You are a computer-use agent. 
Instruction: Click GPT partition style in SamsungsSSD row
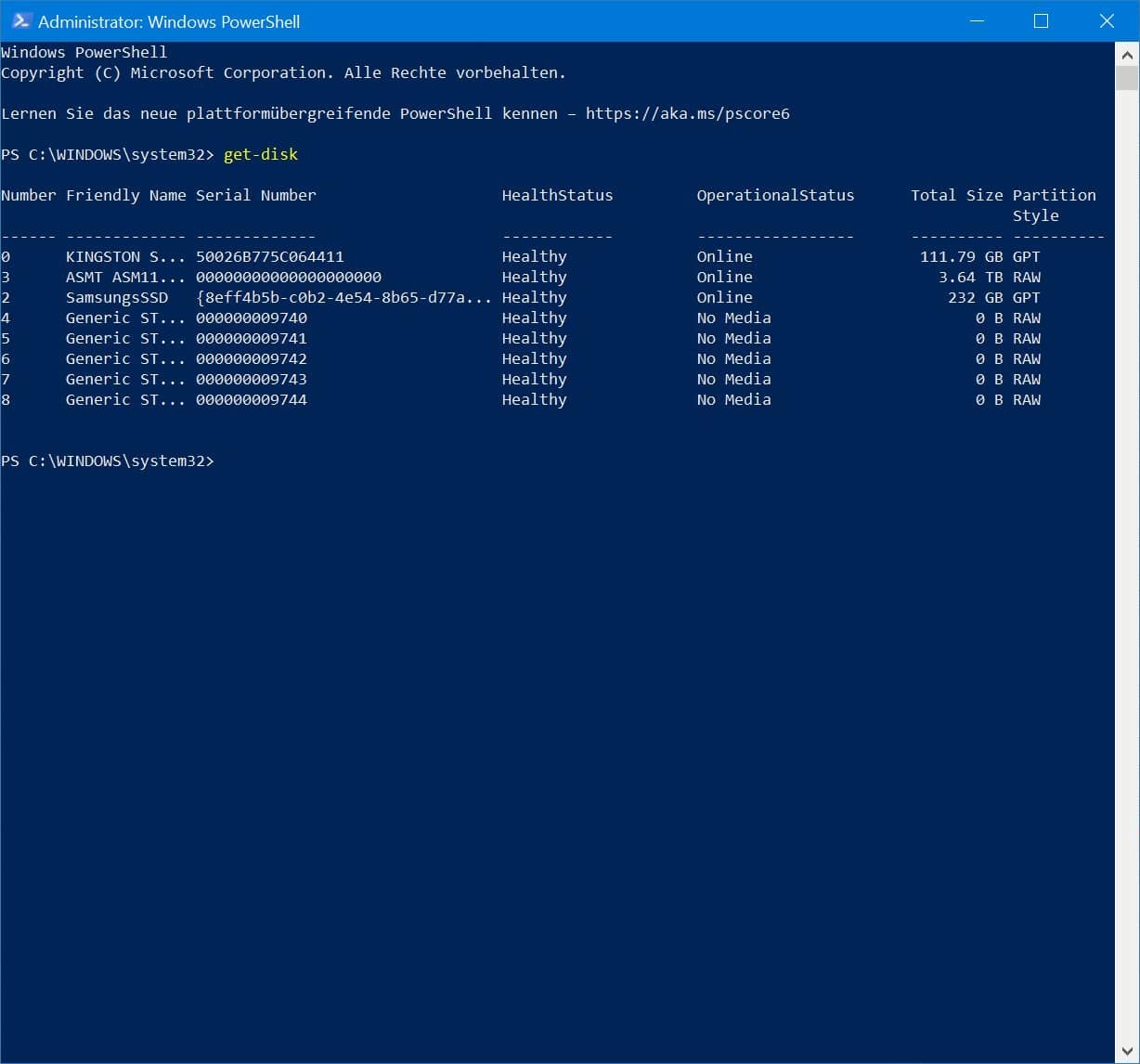[1027, 297]
